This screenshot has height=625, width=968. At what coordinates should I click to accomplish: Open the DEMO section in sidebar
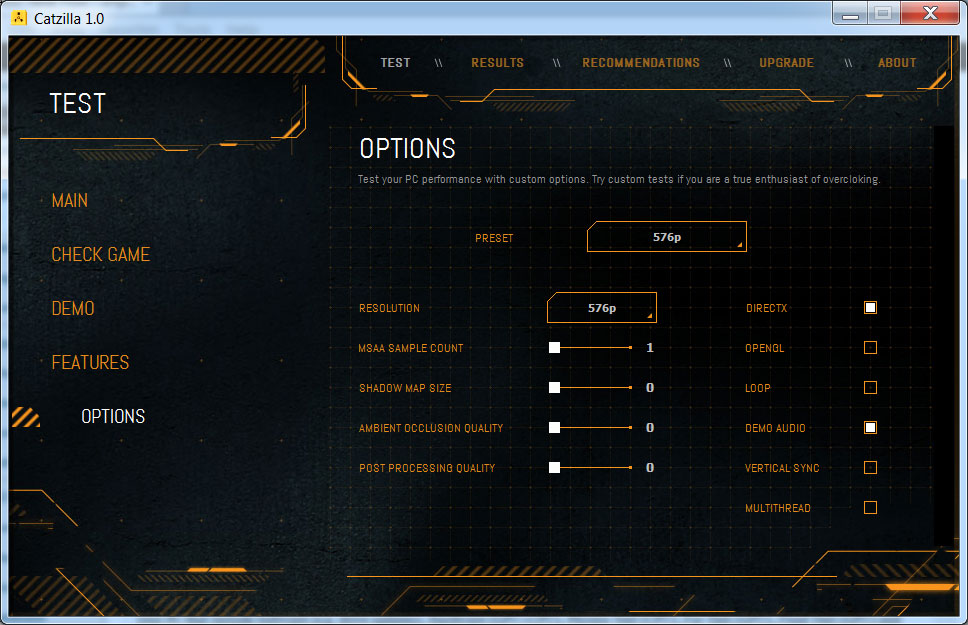pyautogui.click(x=73, y=308)
